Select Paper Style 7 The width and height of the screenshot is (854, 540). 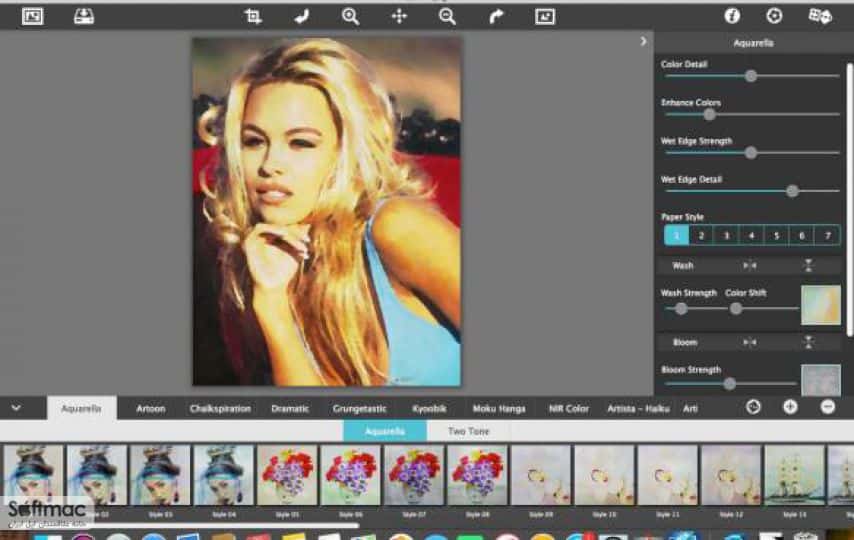click(x=827, y=235)
